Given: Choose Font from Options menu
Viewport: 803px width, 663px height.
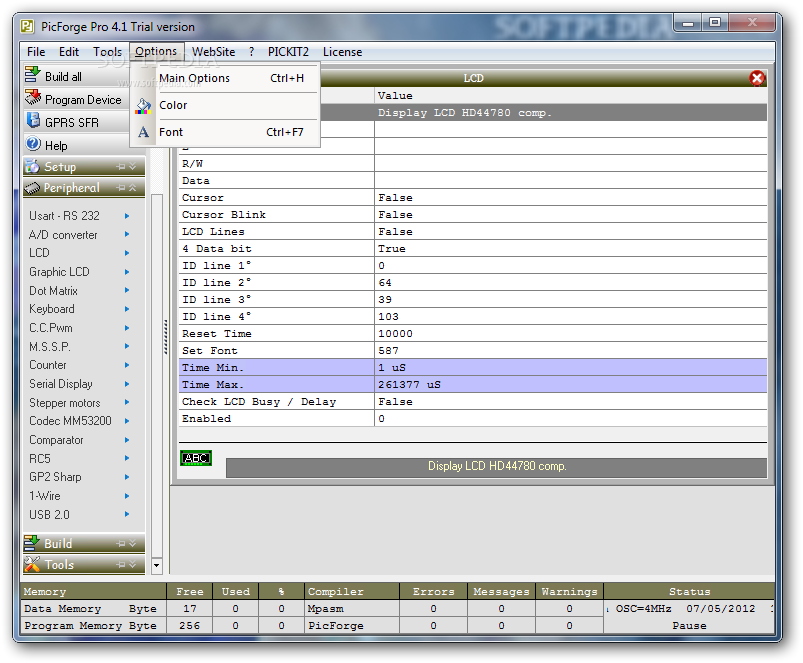Looking at the screenshot, I should coord(225,132).
